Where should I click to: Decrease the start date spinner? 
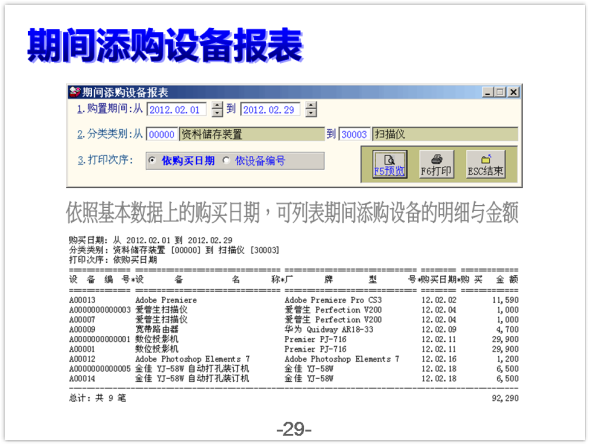(x=217, y=113)
